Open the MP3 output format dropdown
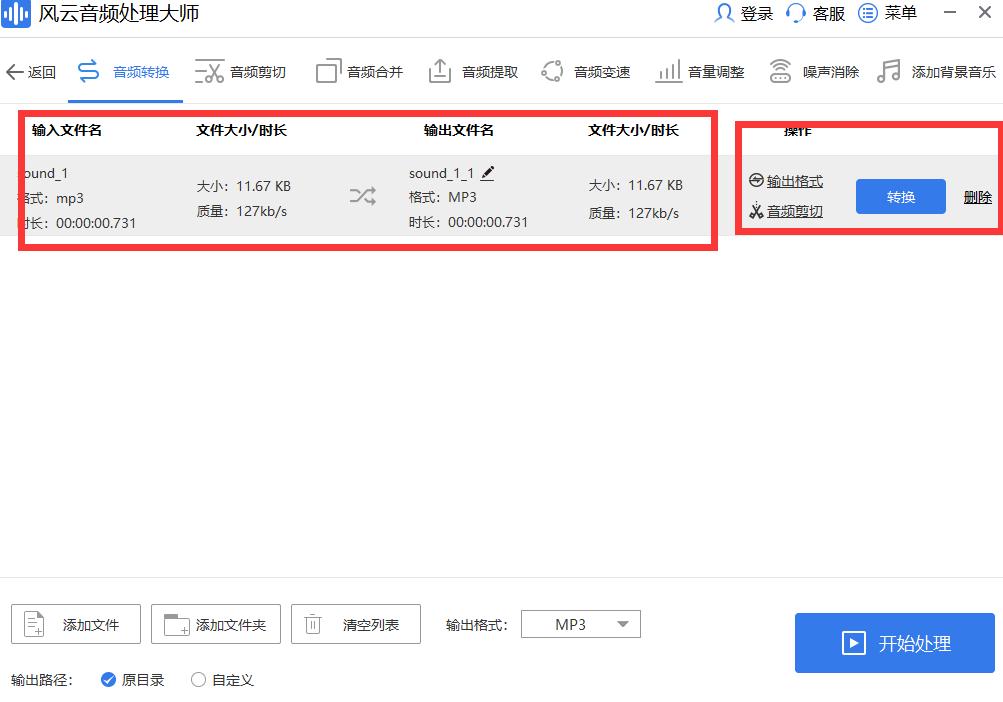 [x=580, y=623]
